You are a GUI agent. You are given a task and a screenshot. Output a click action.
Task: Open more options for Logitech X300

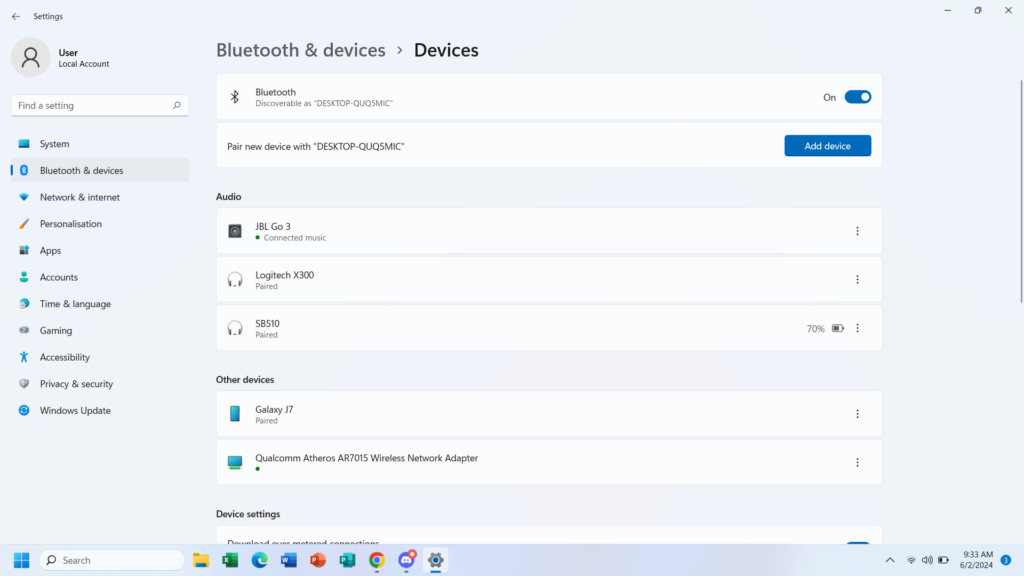tap(857, 280)
